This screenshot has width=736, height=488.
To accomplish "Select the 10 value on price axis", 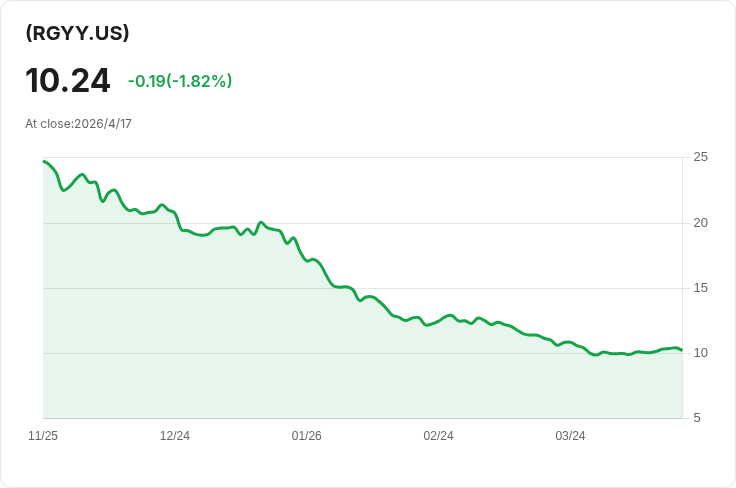I will pos(700,353).
